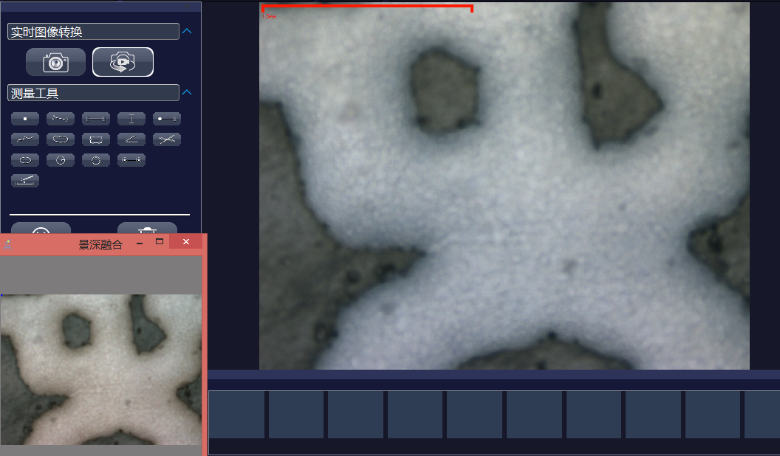Maximize the 景深融合 window
The width and height of the screenshot is (780, 456).
[x=159, y=243]
